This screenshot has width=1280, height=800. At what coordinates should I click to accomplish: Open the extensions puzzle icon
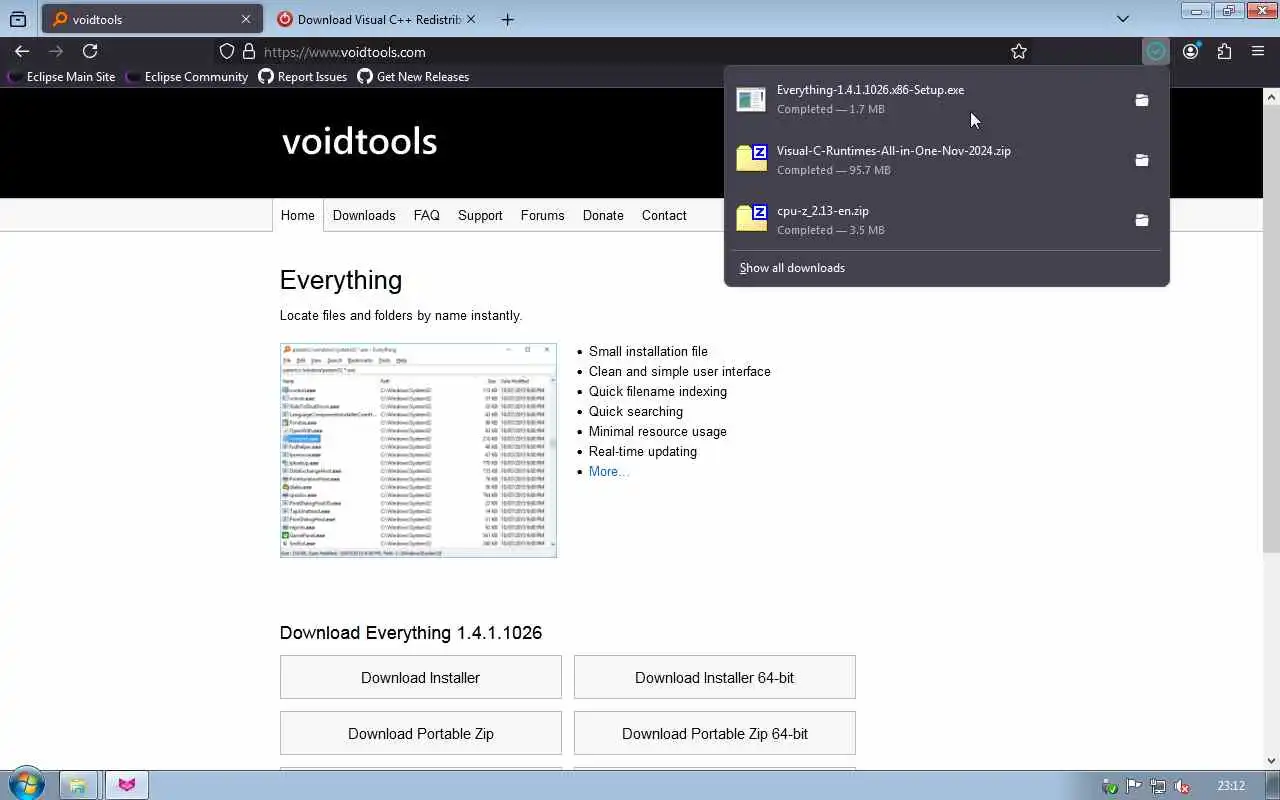tap(1224, 52)
